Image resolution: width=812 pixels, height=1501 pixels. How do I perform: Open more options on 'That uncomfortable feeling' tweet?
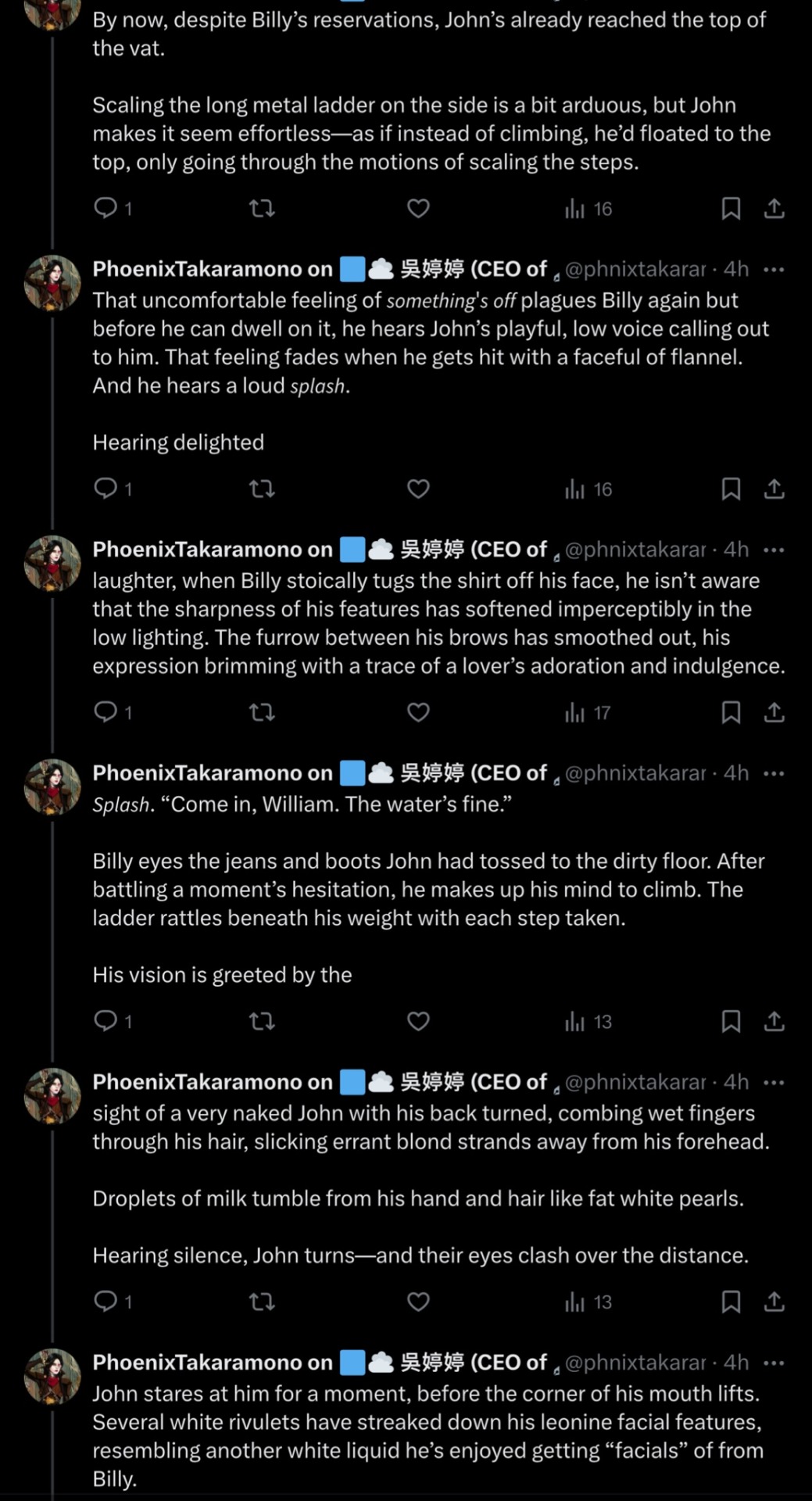(774, 270)
